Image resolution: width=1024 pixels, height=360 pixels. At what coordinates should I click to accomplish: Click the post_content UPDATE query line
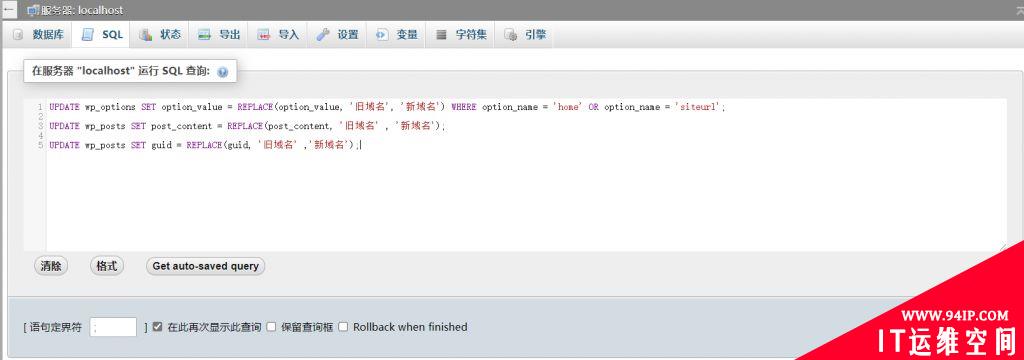coord(247,125)
